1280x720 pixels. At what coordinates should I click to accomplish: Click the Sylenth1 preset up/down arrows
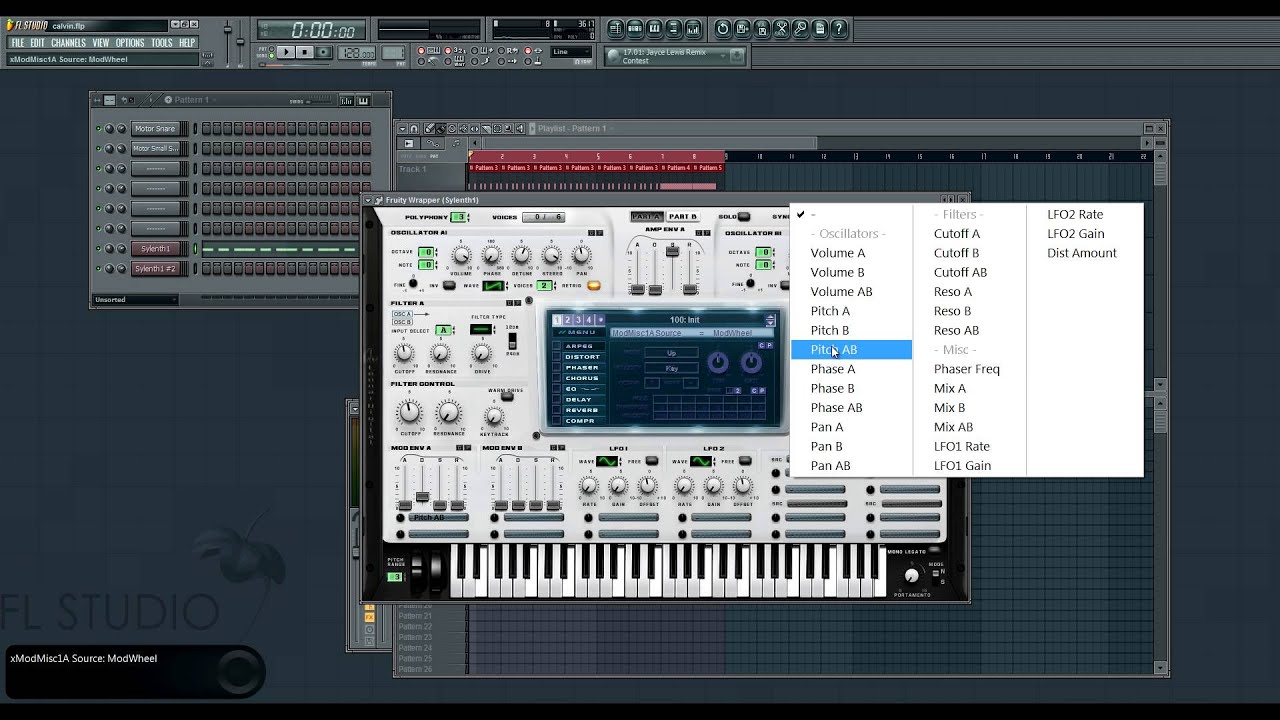pos(770,320)
